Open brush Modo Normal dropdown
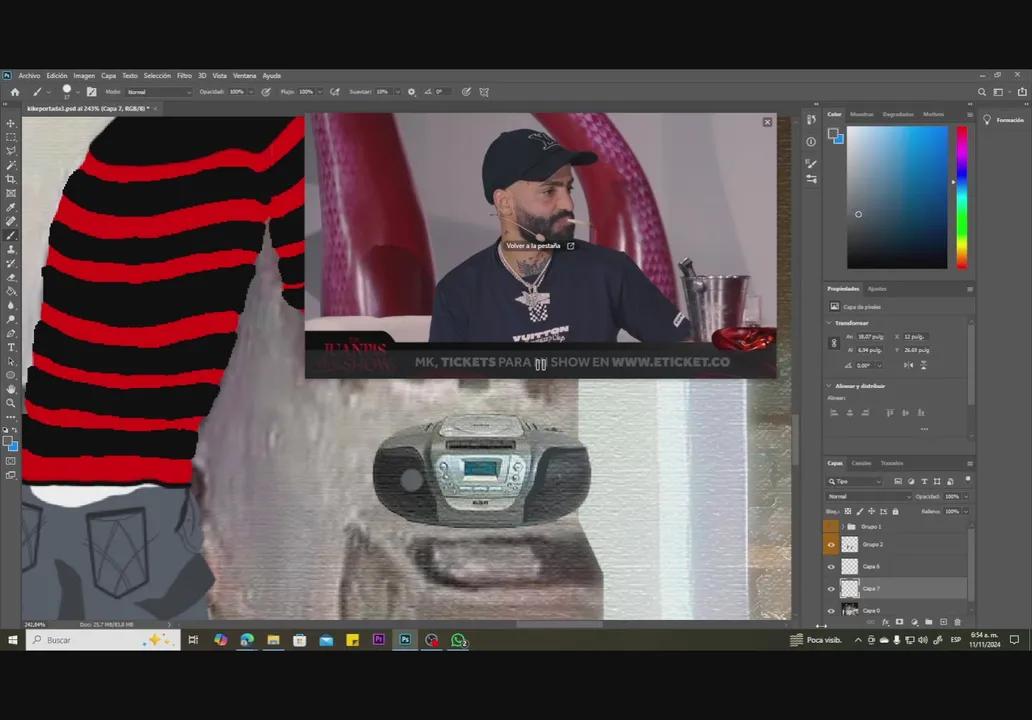The width and height of the screenshot is (1032, 720). [x=159, y=92]
